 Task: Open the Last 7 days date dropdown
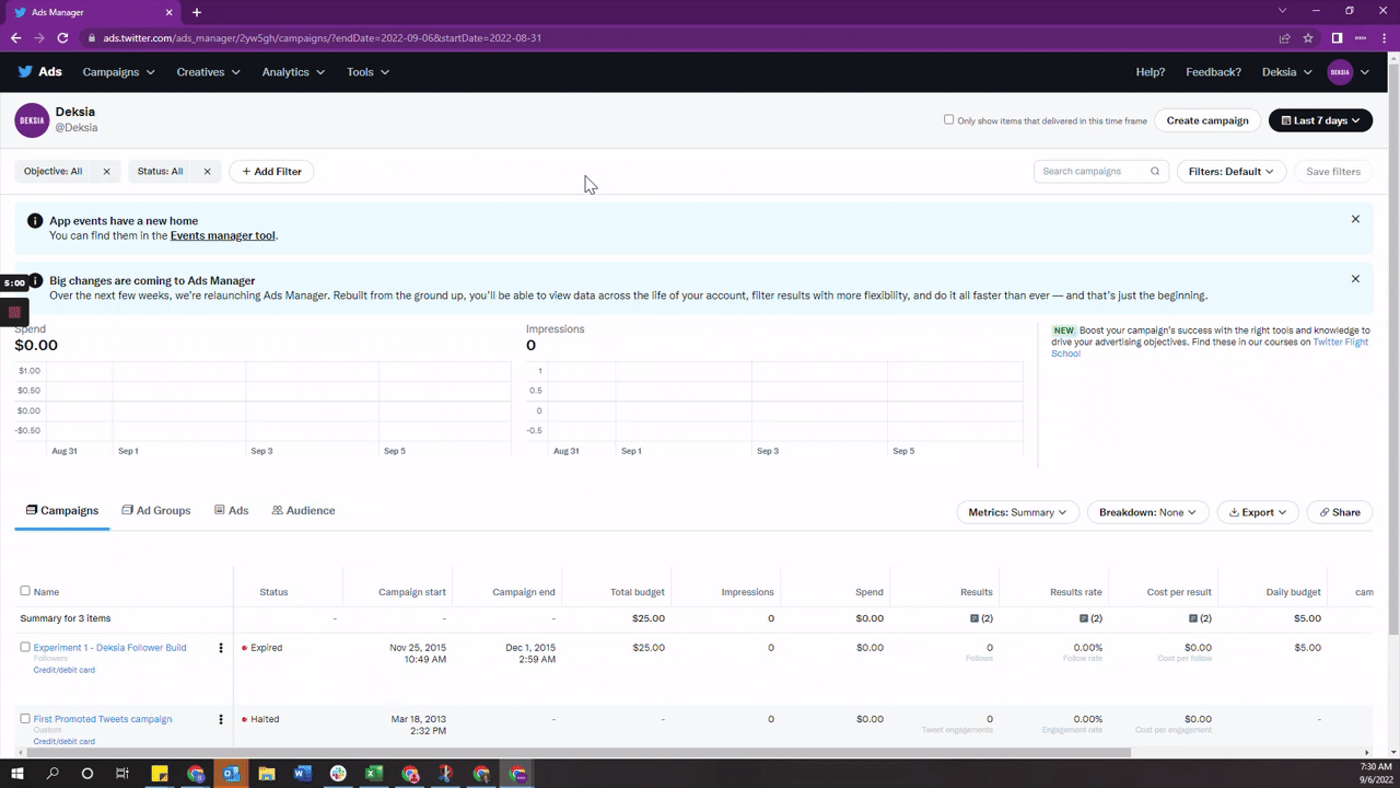(1320, 121)
